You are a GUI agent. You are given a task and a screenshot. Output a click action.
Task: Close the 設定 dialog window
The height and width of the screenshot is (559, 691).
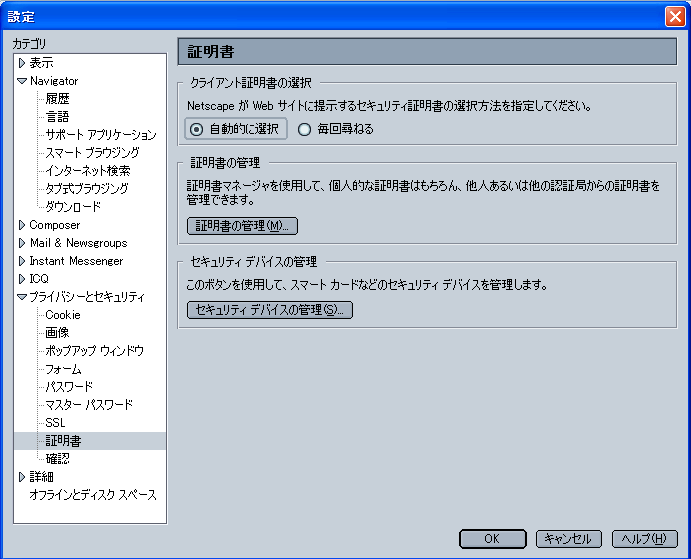pyautogui.click(x=674, y=16)
